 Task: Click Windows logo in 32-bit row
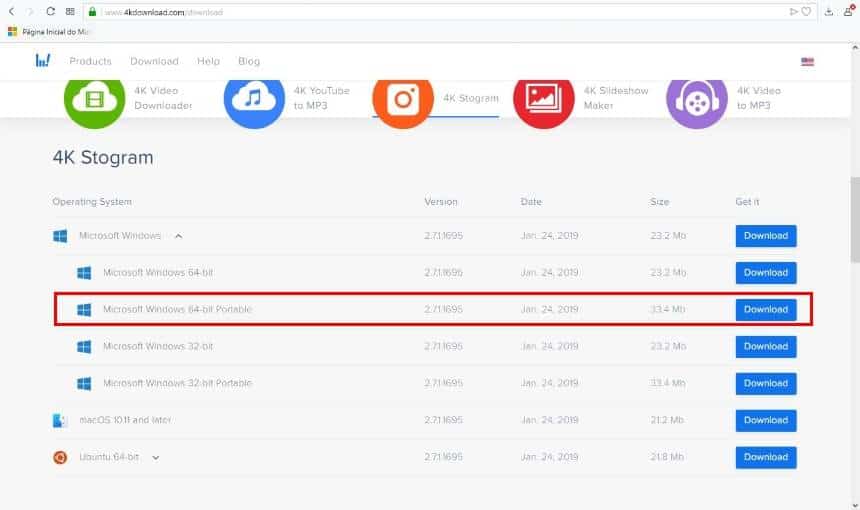tap(84, 347)
